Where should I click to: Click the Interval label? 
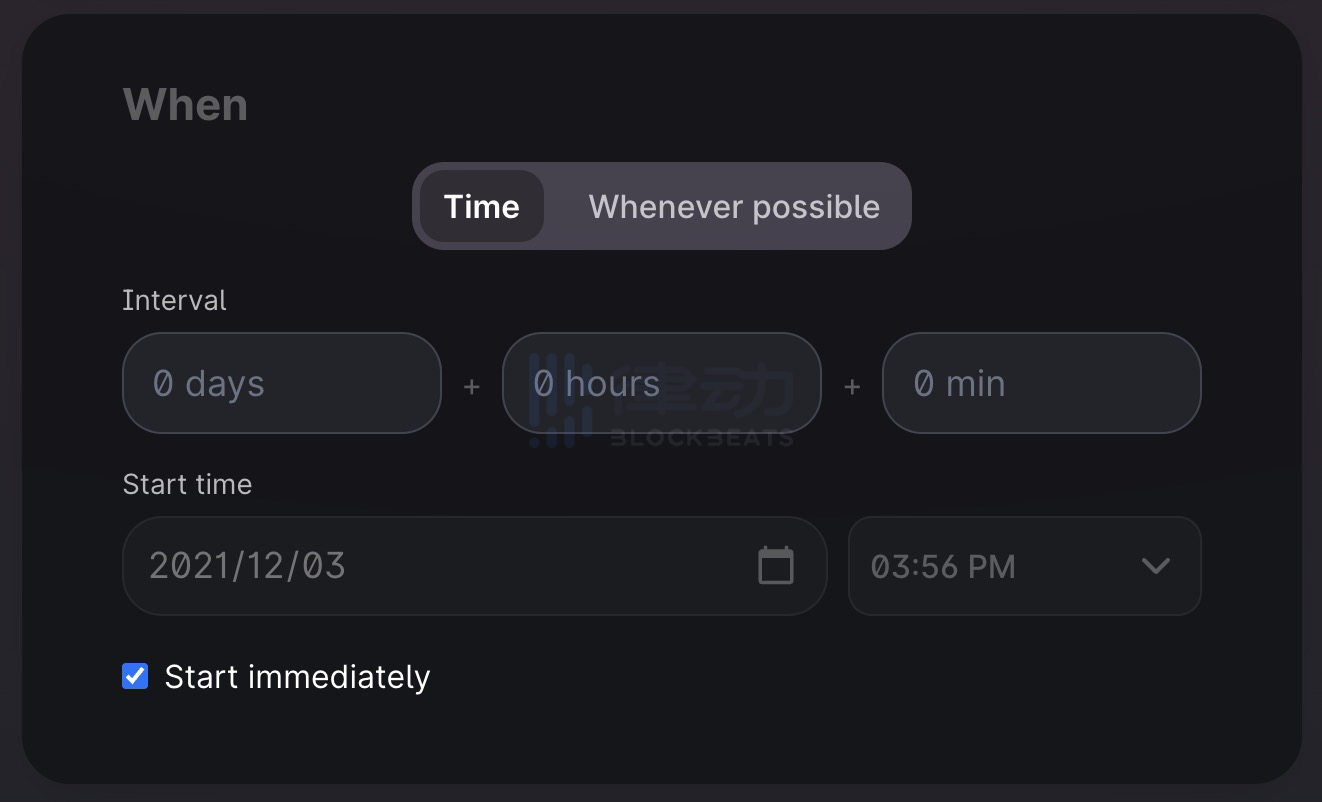pos(174,300)
